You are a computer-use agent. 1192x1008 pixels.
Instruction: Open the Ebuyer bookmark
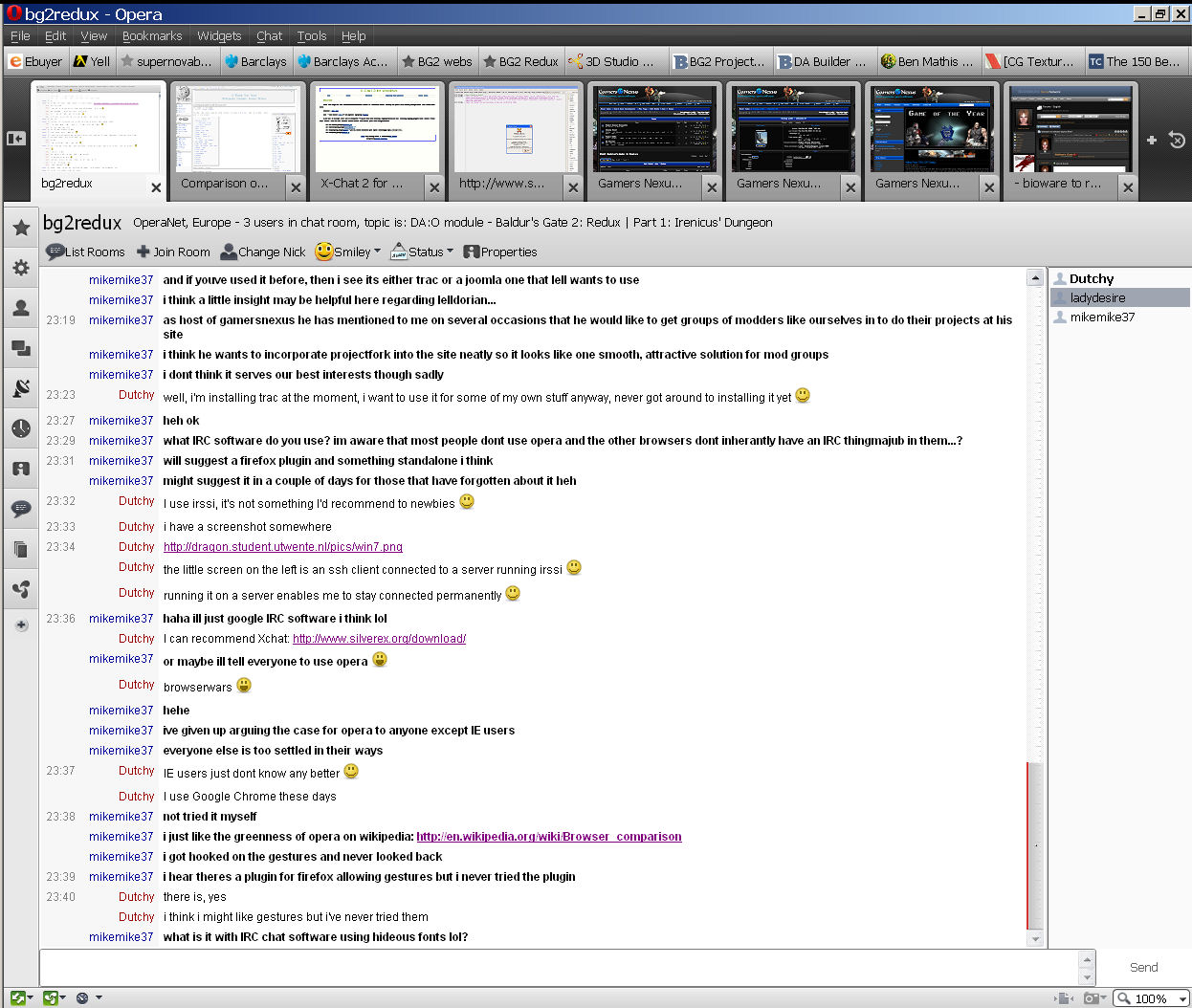(35, 61)
